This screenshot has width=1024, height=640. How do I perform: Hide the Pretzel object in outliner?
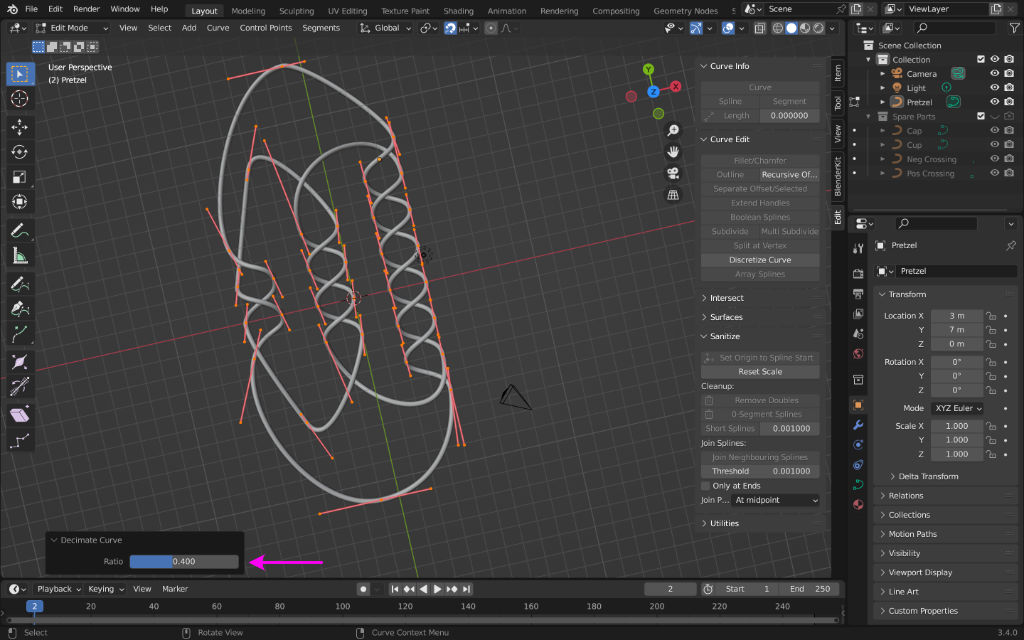[995, 102]
